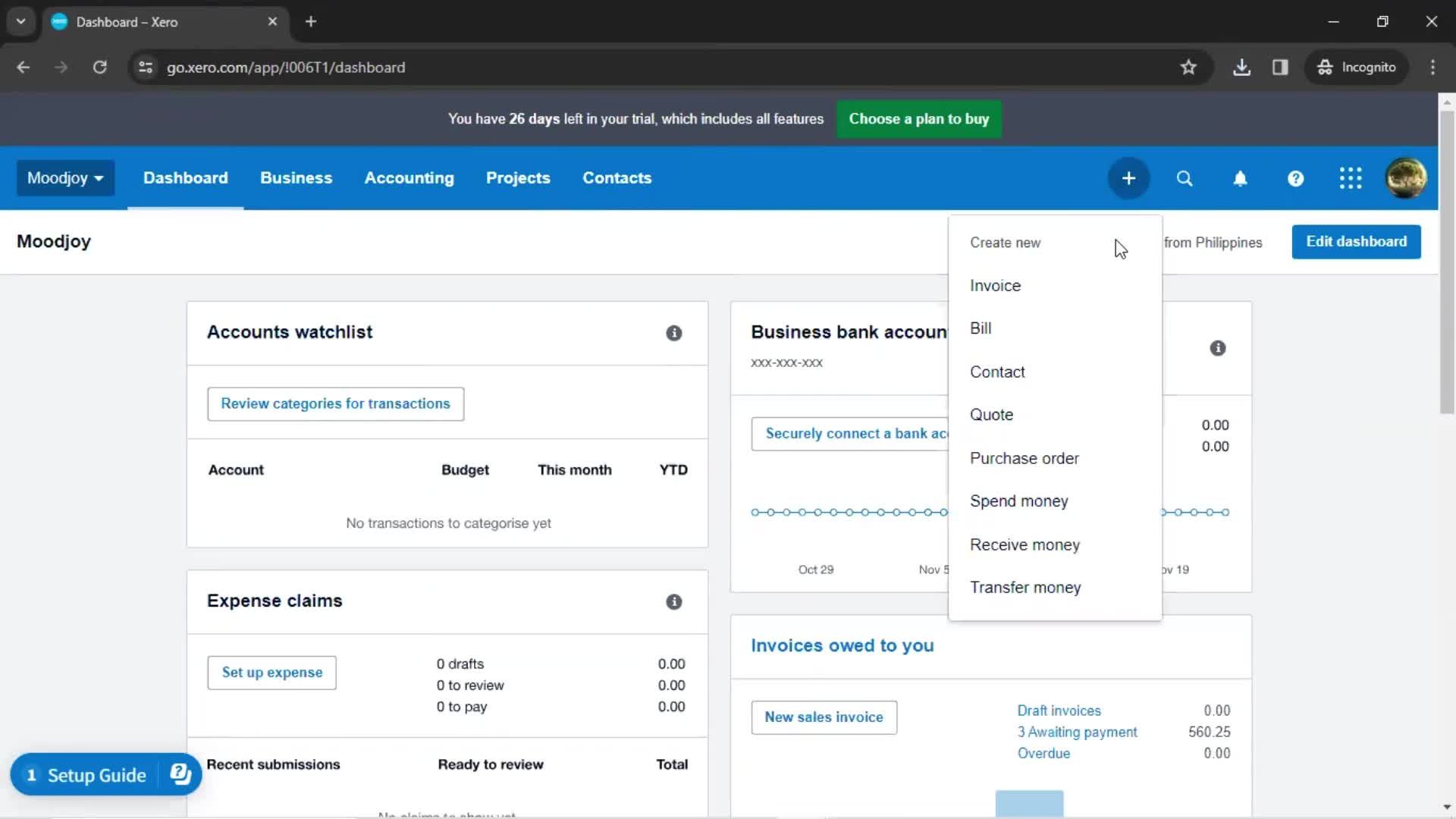1456x819 pixels.
Task: Click the plus Create new icon
Action: tap(1128, 178)
